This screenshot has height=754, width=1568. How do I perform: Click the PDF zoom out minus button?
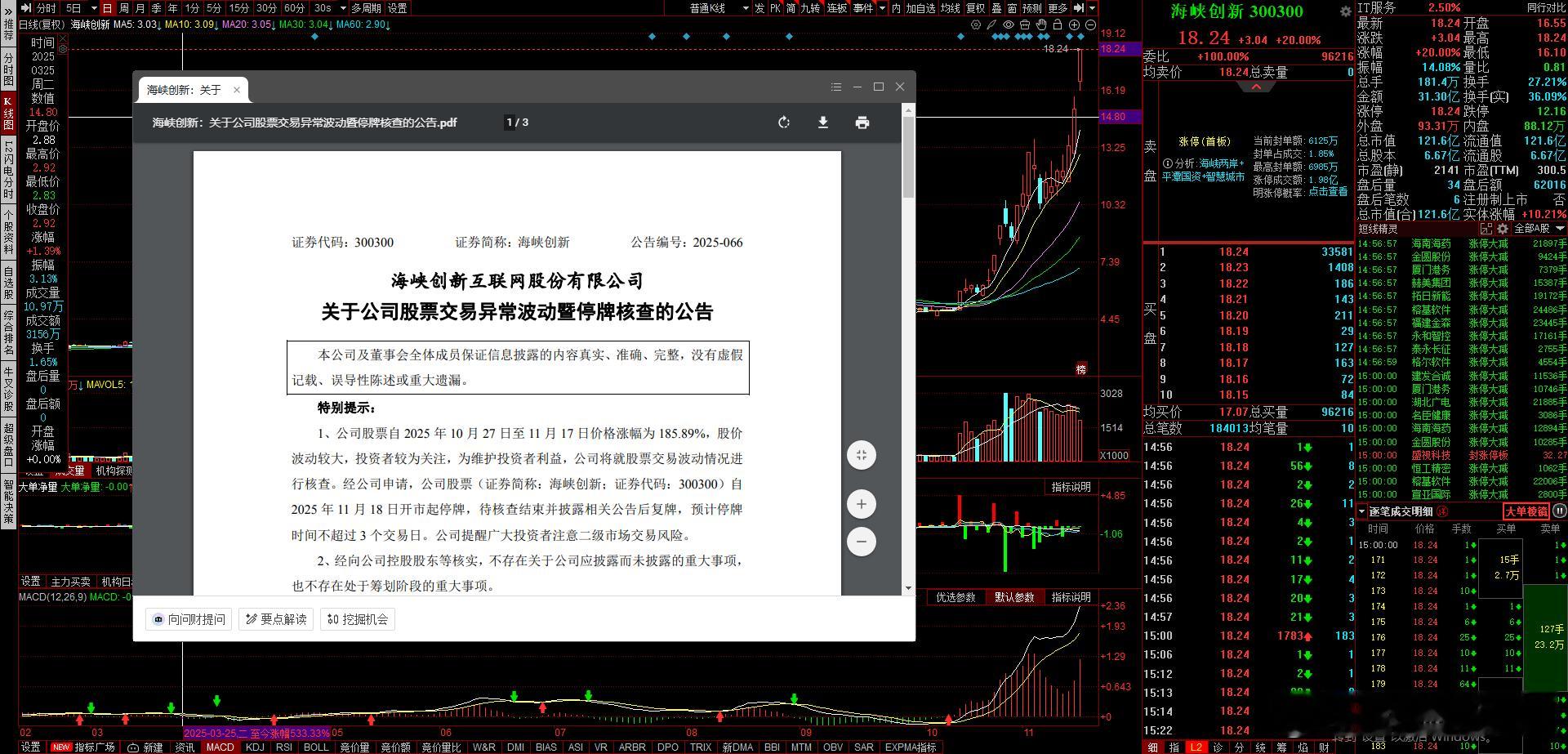862,542
